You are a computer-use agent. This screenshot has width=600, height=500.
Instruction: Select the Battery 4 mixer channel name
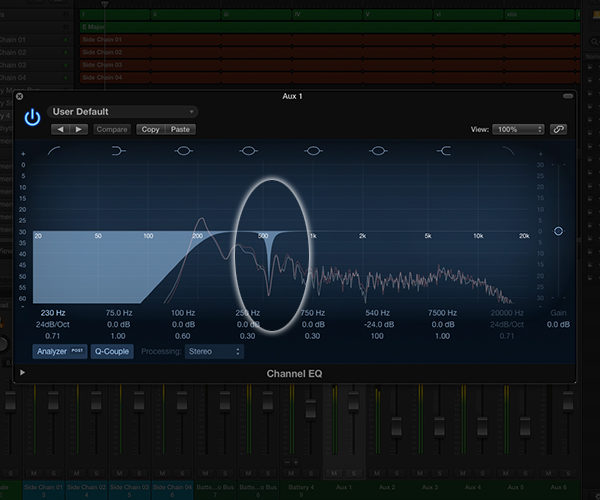point(301,487)
